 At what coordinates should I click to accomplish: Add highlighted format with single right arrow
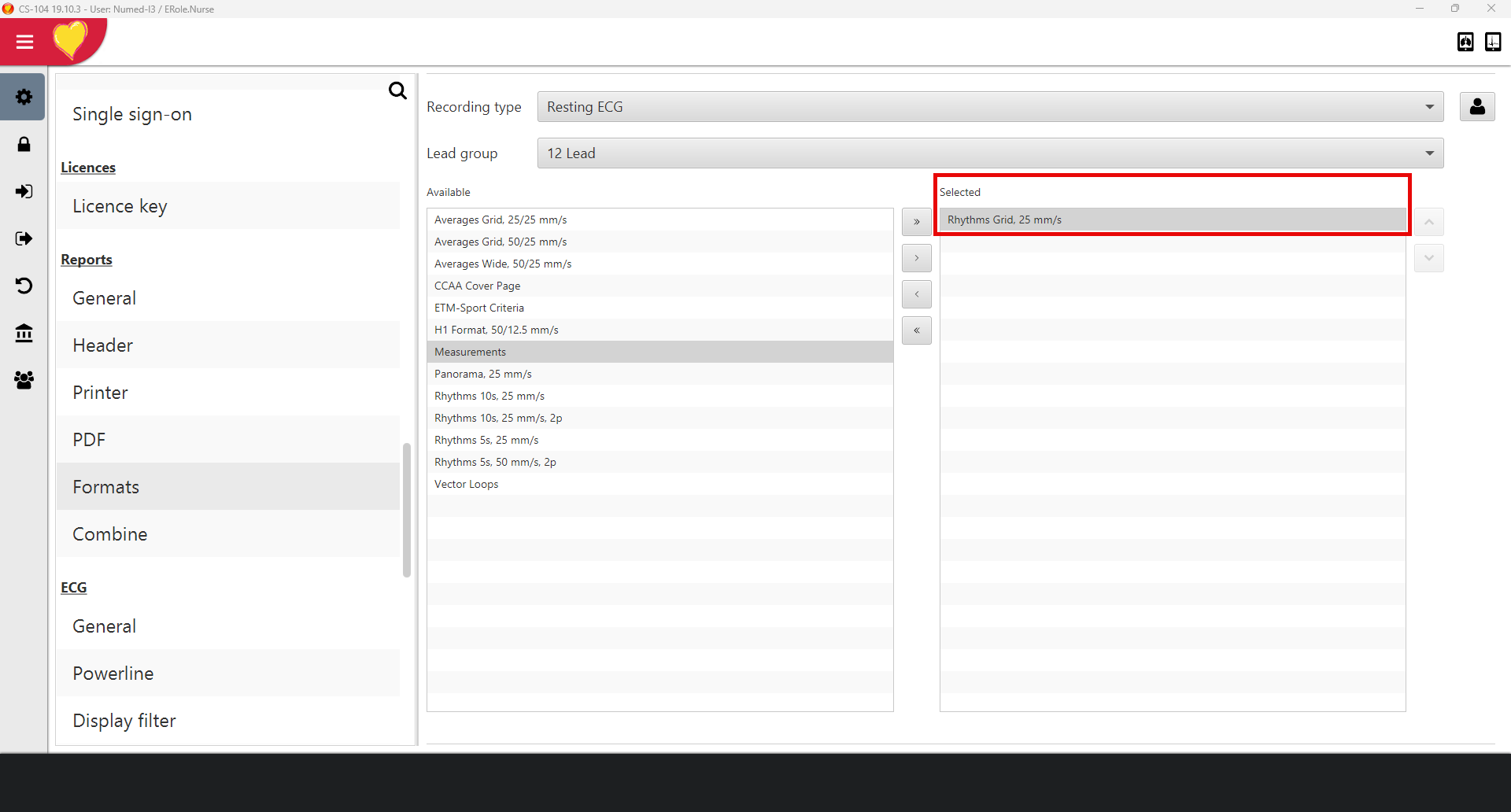point(916,258)
